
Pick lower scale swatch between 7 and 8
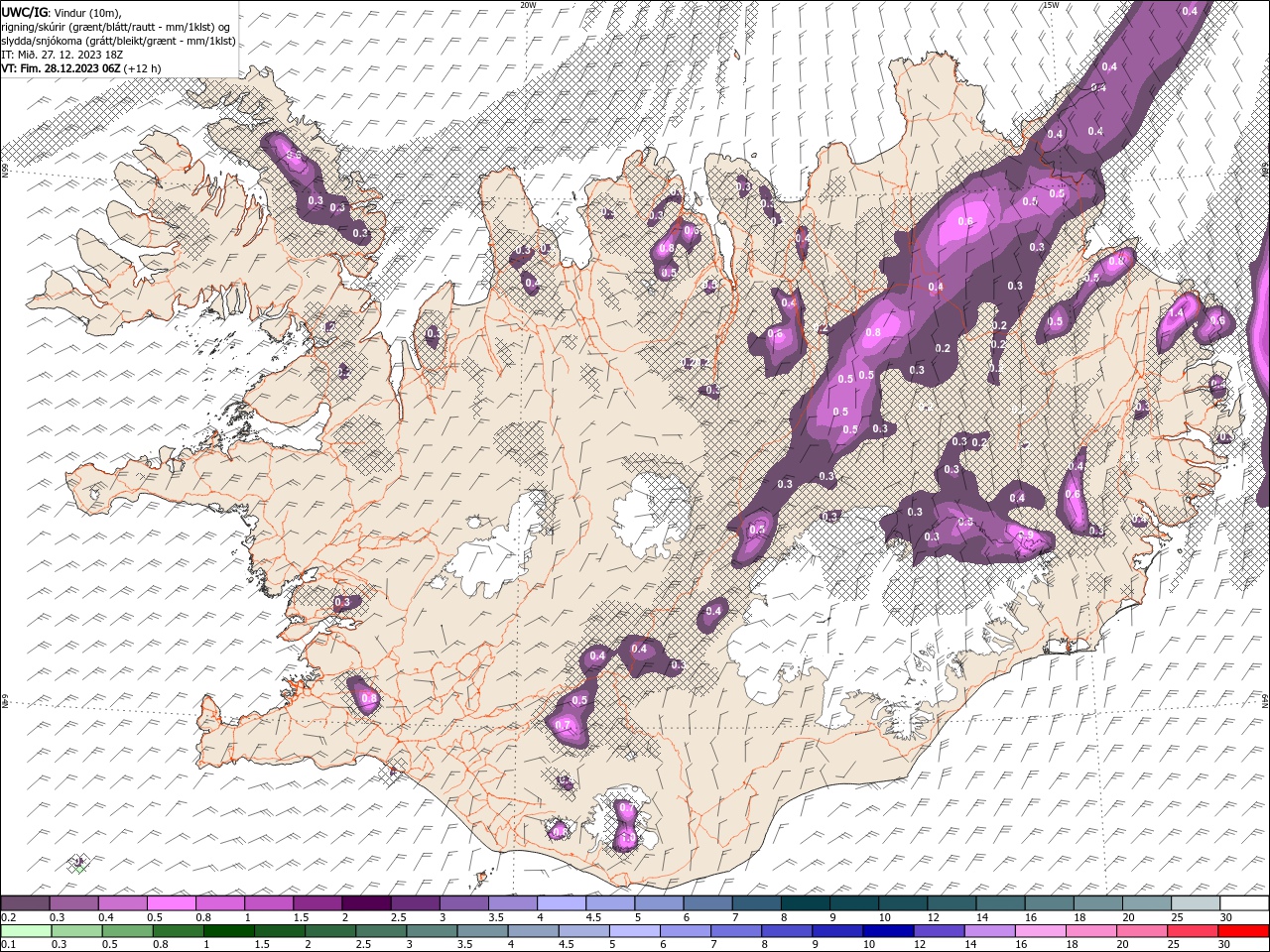click(736, 930)
